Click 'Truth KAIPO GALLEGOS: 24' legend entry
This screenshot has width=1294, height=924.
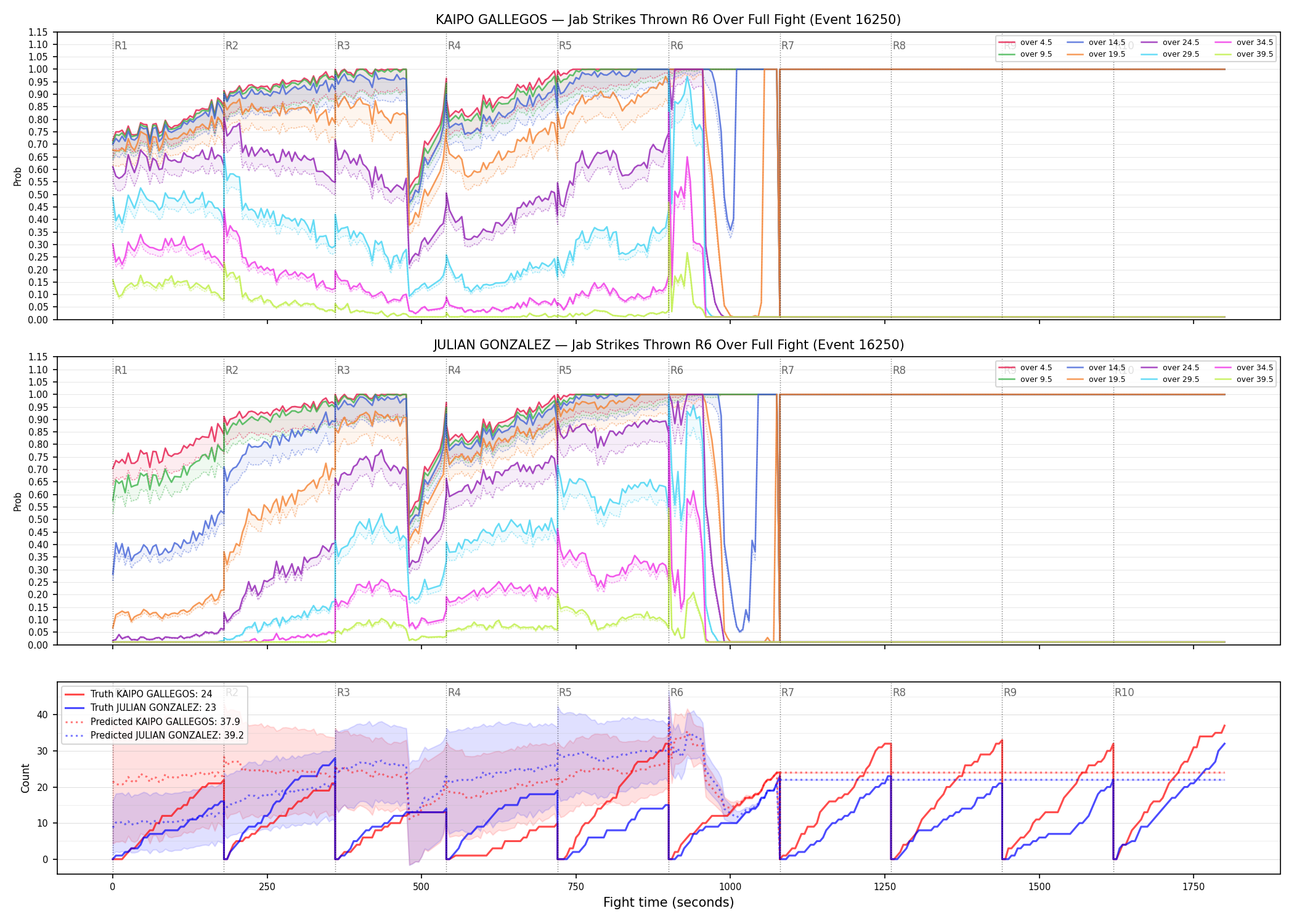(x=139, y=694)
